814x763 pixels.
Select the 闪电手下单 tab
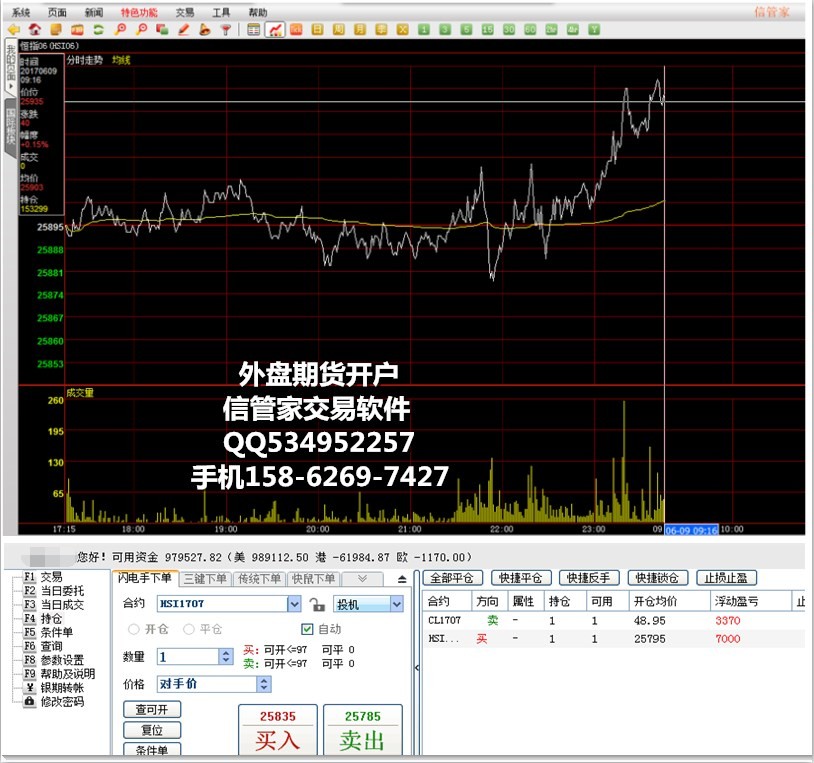coord(145,578)
